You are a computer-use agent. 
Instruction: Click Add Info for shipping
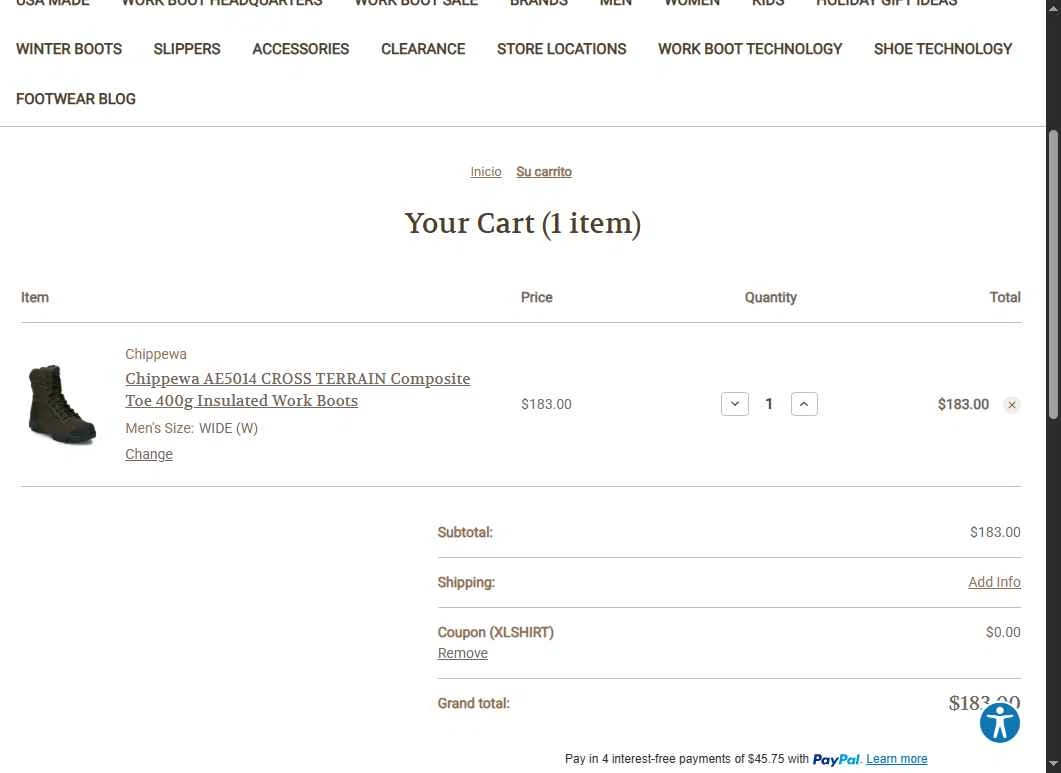(x=994, y=582)
